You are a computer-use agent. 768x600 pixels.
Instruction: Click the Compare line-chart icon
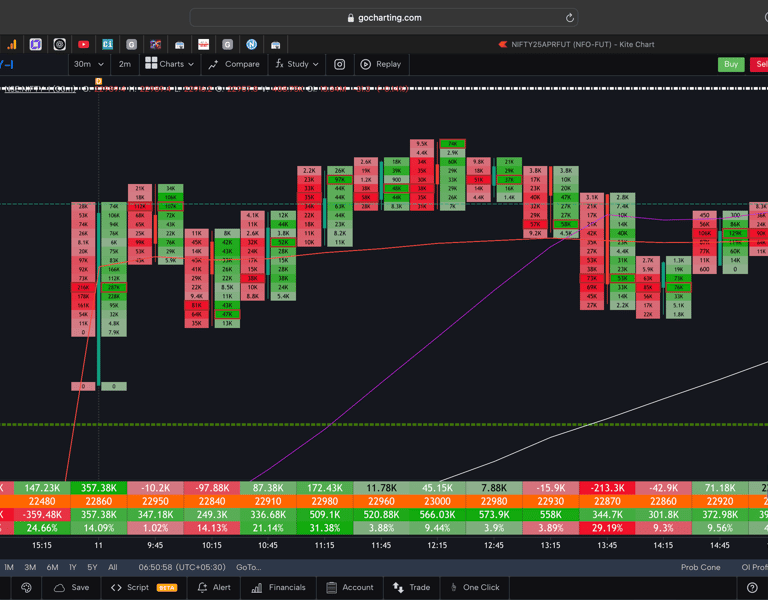(213, 65)
